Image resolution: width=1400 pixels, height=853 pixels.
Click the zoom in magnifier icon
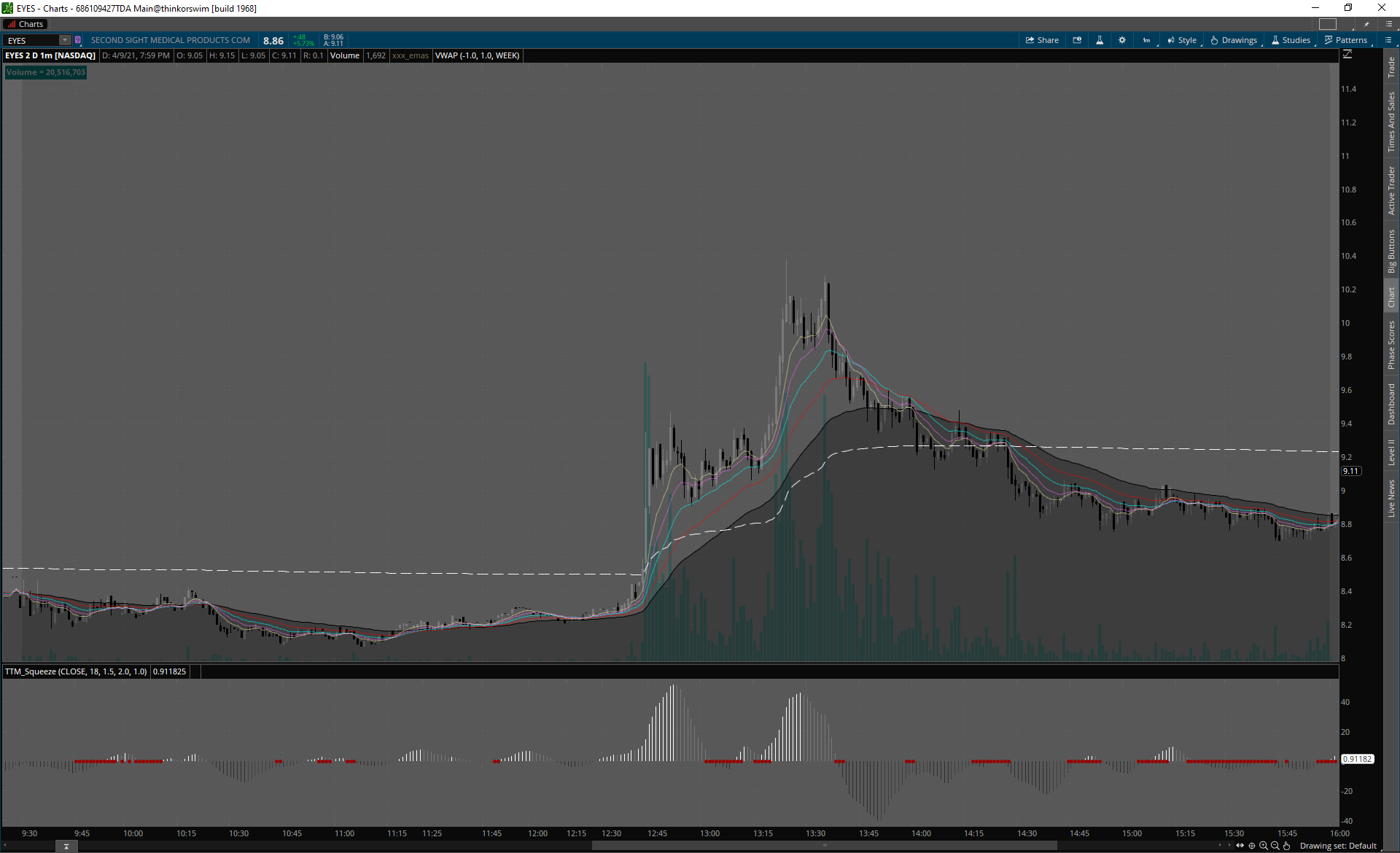1264,846
